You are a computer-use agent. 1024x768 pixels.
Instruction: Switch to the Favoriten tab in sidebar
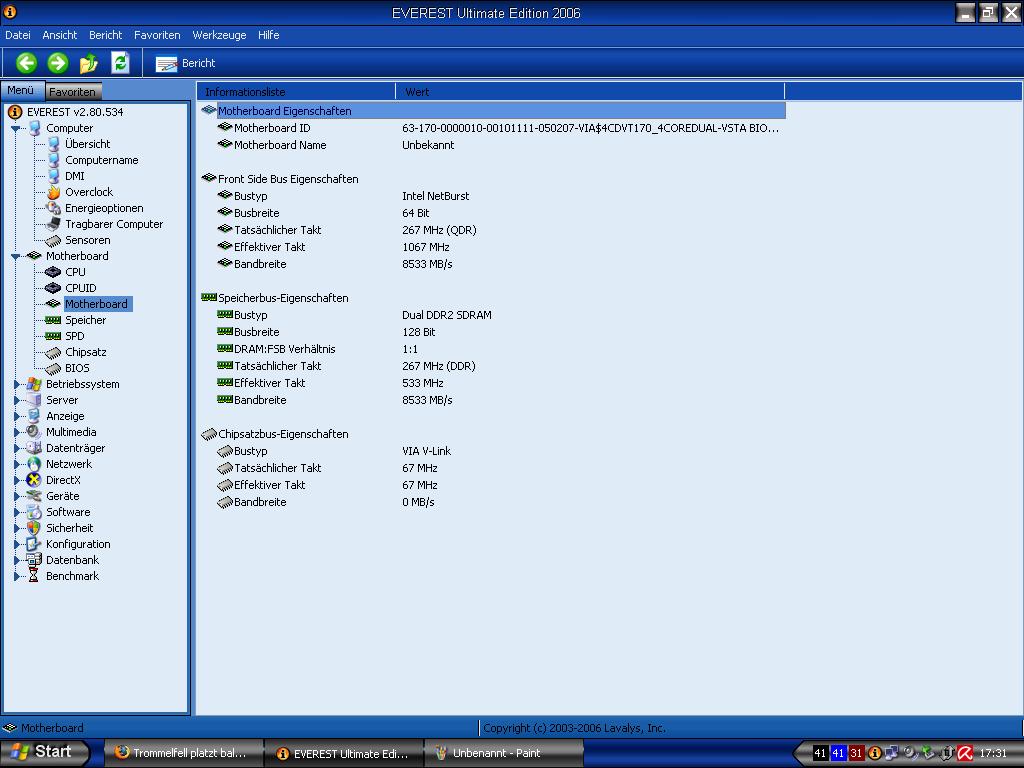[x=72, y=91]
